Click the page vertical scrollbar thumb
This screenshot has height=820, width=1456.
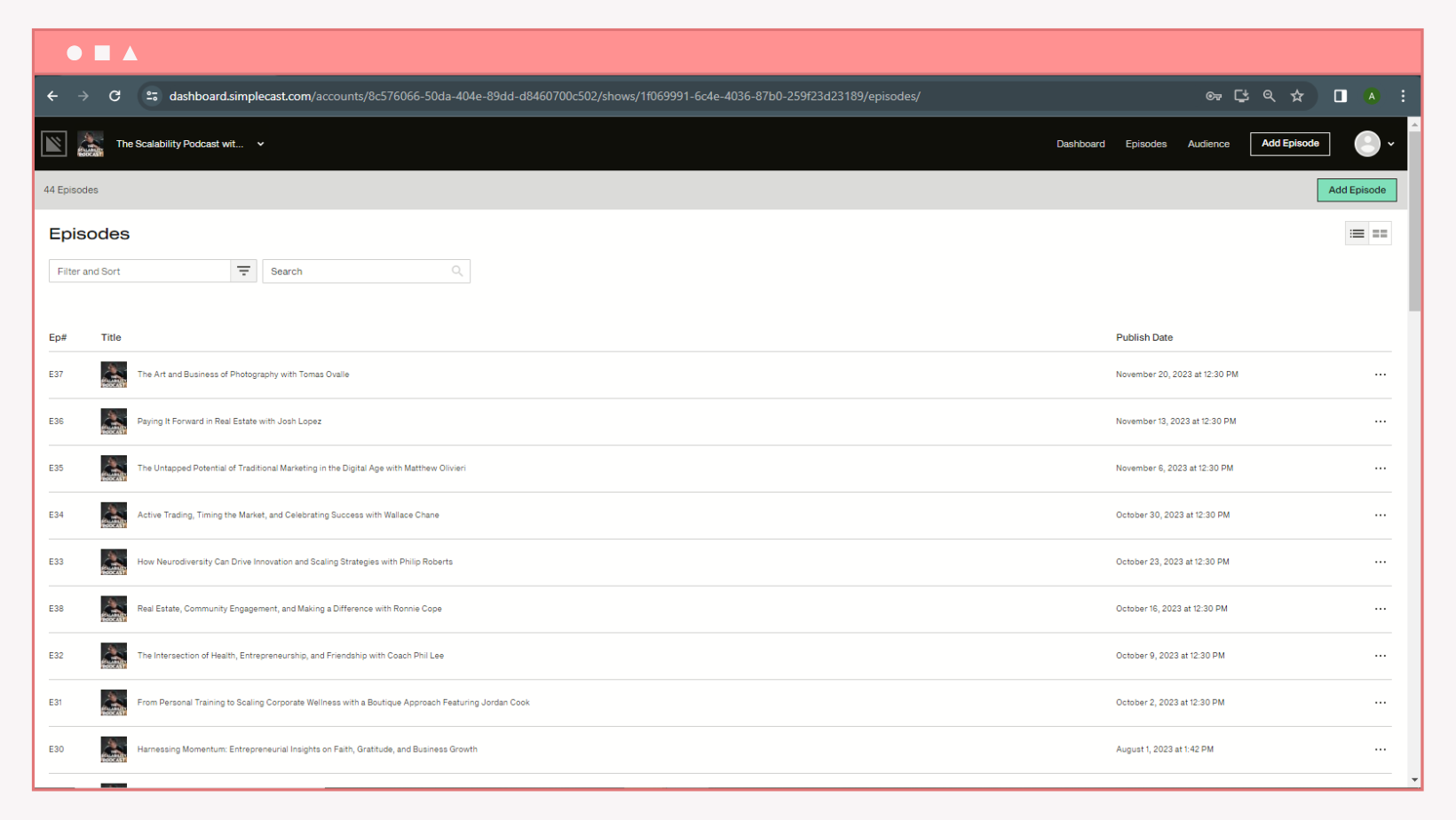(x=1414, y=222)
